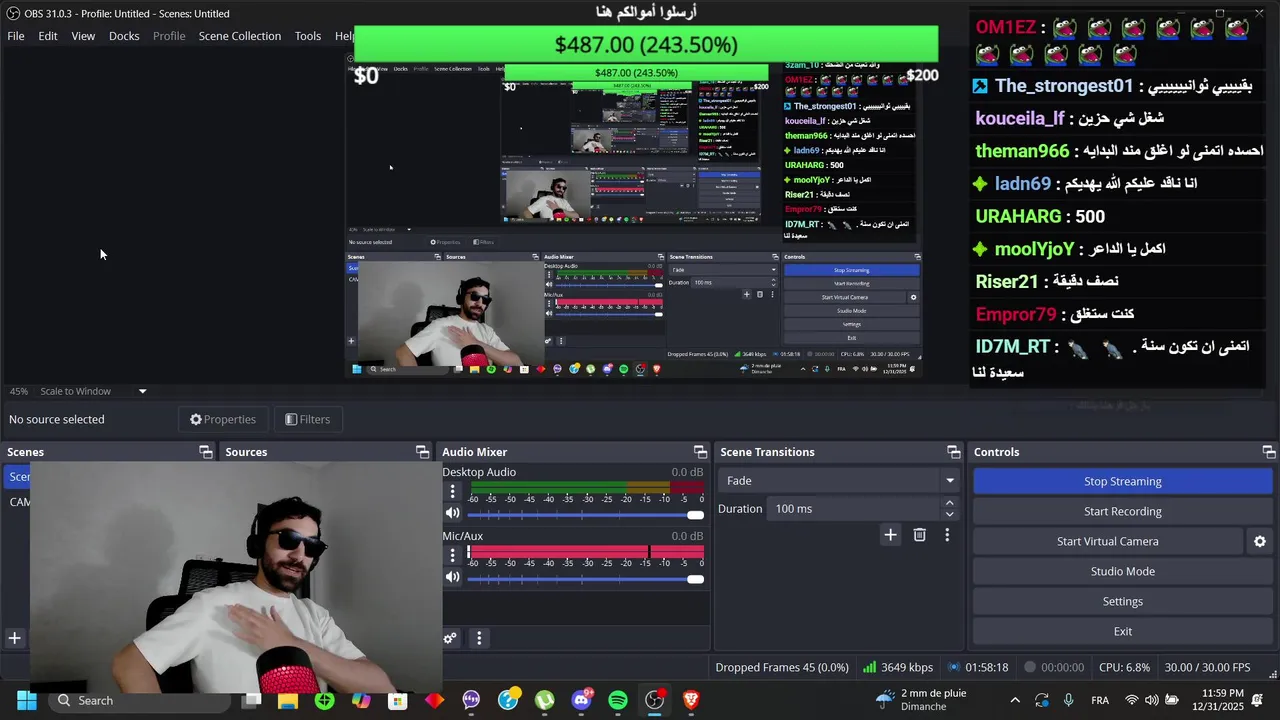
Task: Click the system tray volume icon
Action: pyautogui.click(x=1151, y=700)
